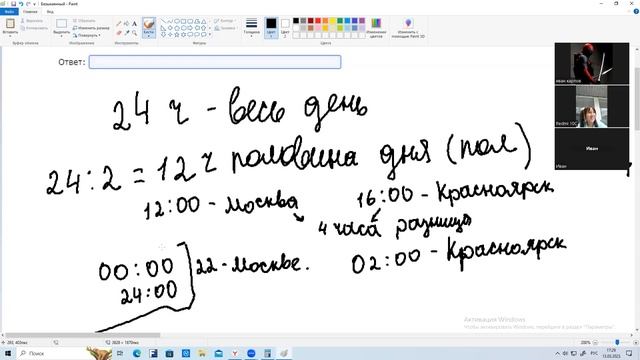Click the Crop (Обрезать) button
The height and width of the screenshot is (360, 640).
point(84,20)
